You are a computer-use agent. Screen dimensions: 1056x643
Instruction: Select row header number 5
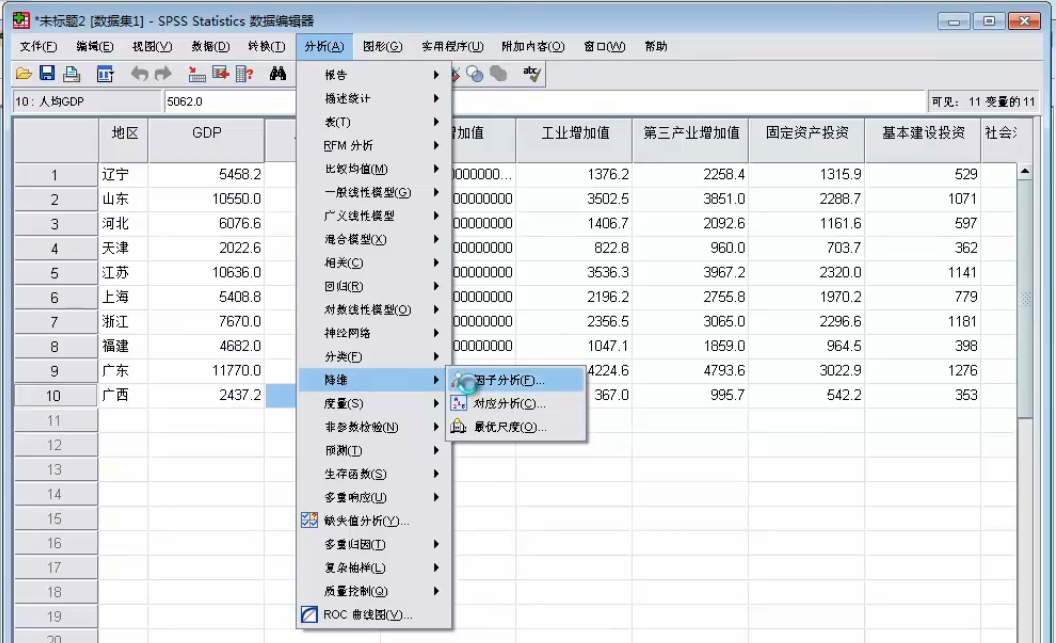pos(55,273)
